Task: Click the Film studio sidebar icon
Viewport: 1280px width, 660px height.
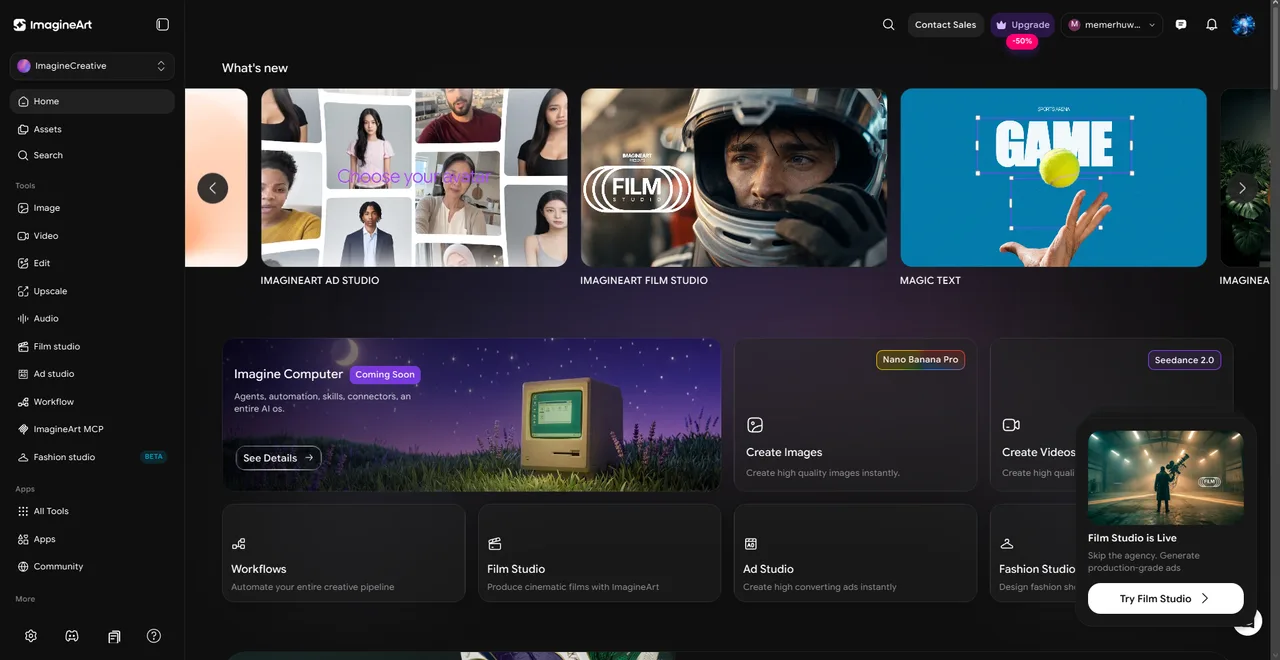Action: (23, 346)
